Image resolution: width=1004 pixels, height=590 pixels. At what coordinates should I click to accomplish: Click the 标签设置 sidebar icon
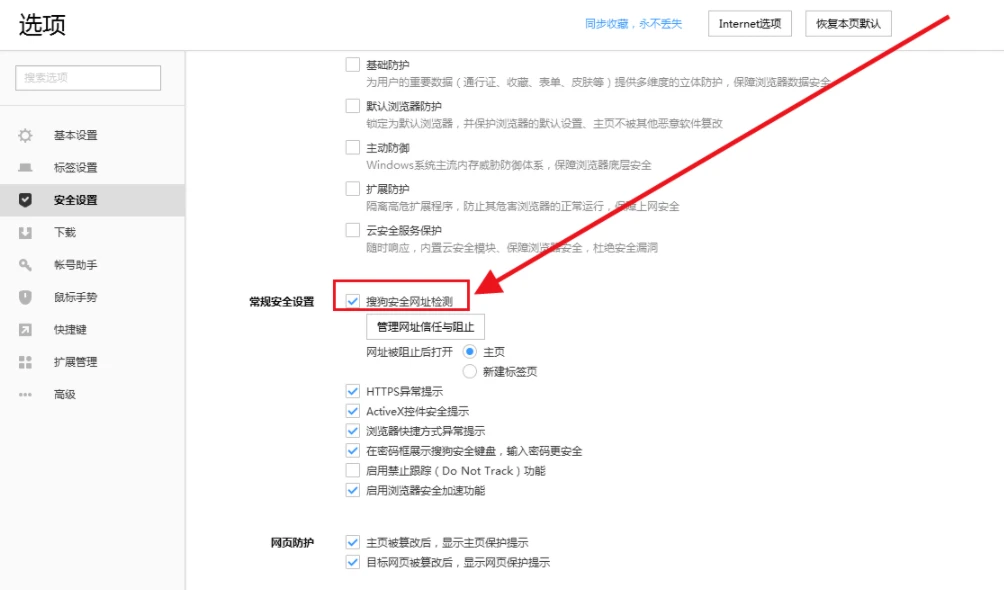pyautogui.click(x=26, y=168)
